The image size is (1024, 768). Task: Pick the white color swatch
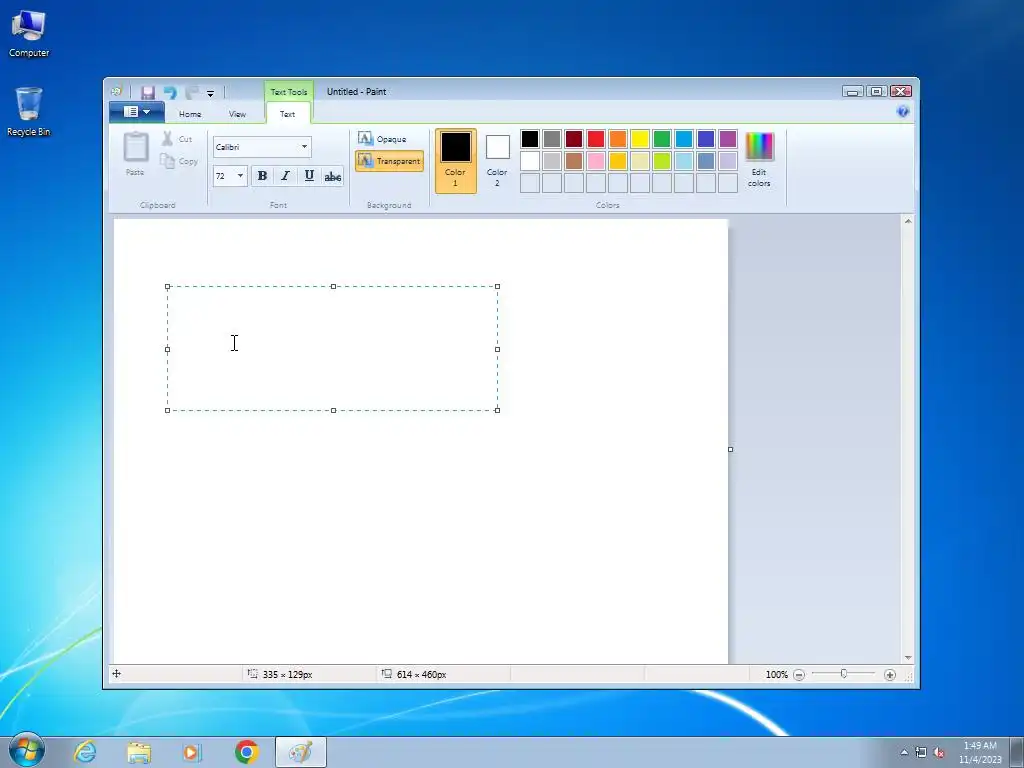click(530, 161)
